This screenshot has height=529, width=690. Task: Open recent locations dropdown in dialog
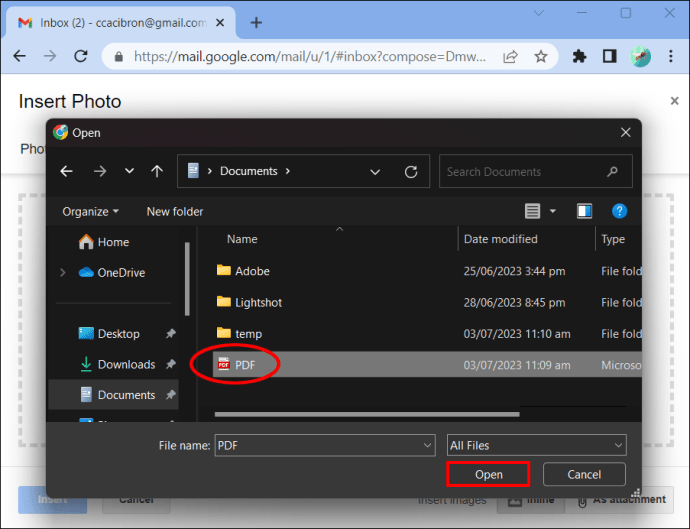129,171
